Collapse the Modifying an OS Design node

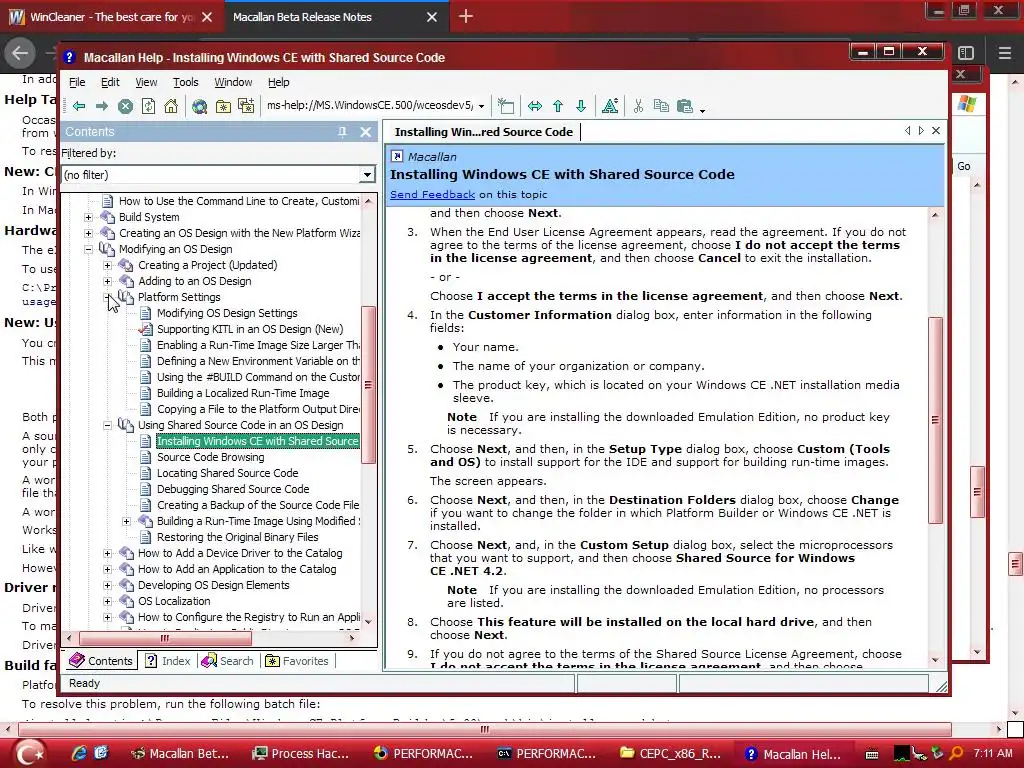88,249
